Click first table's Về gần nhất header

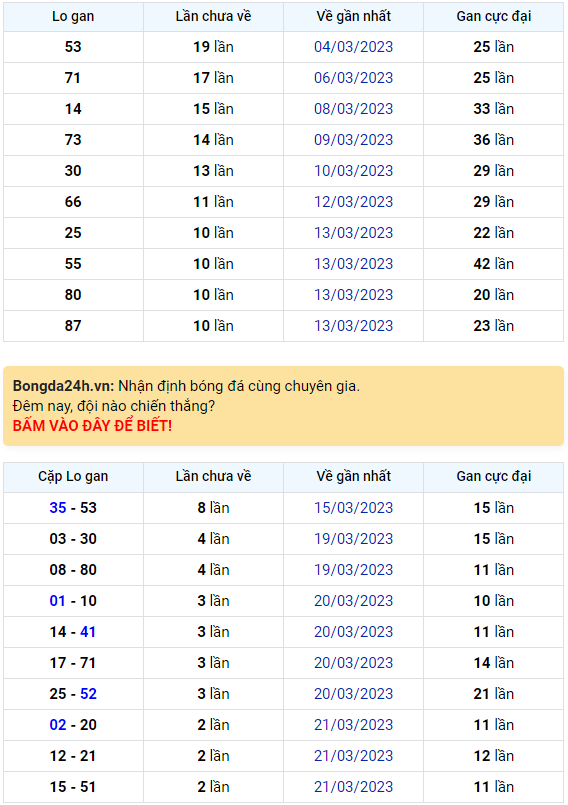tap(353, 16)
